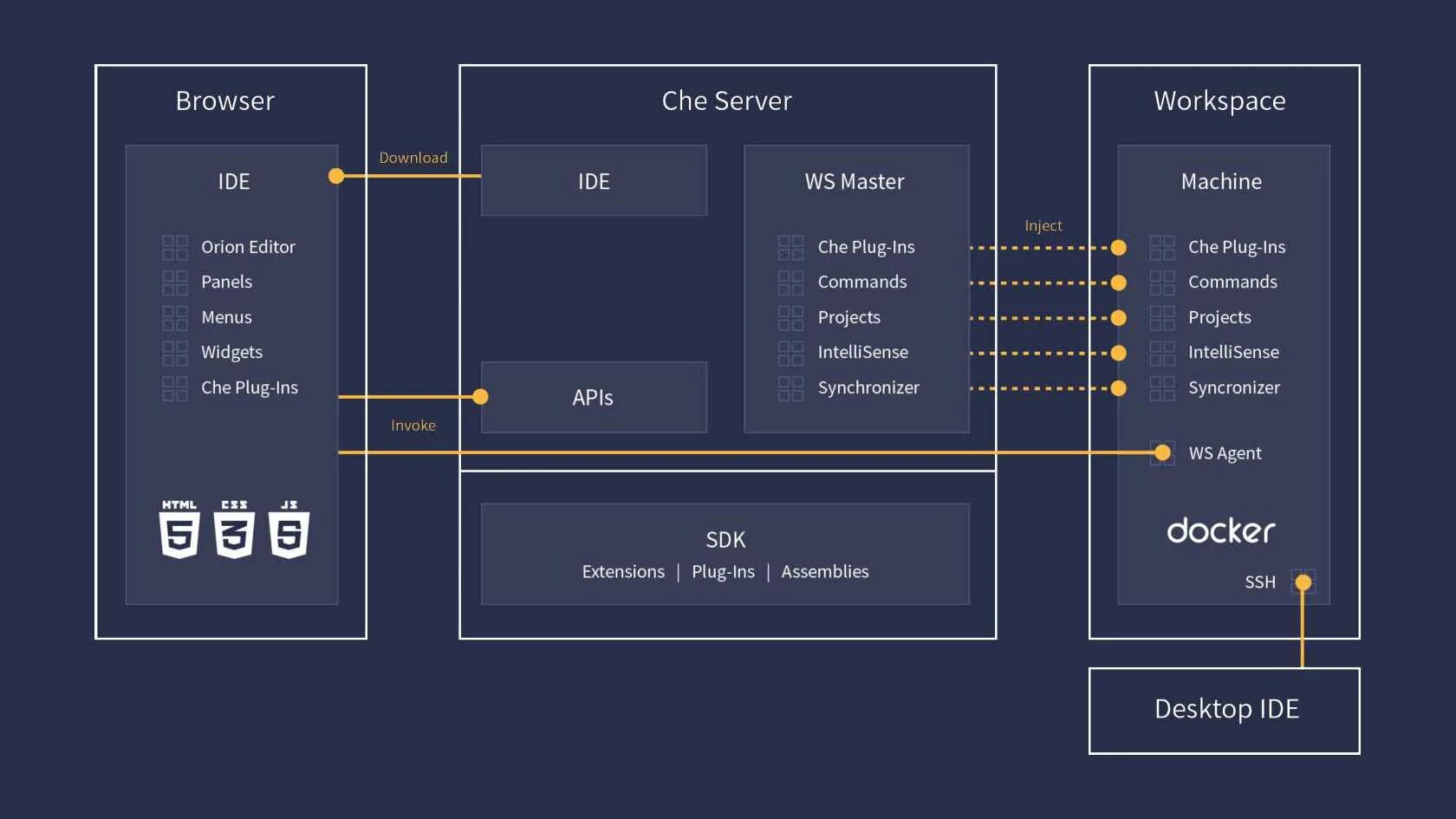1456x819 pixels.
Task: Click the Machine heading
Action: [1222, 181]
